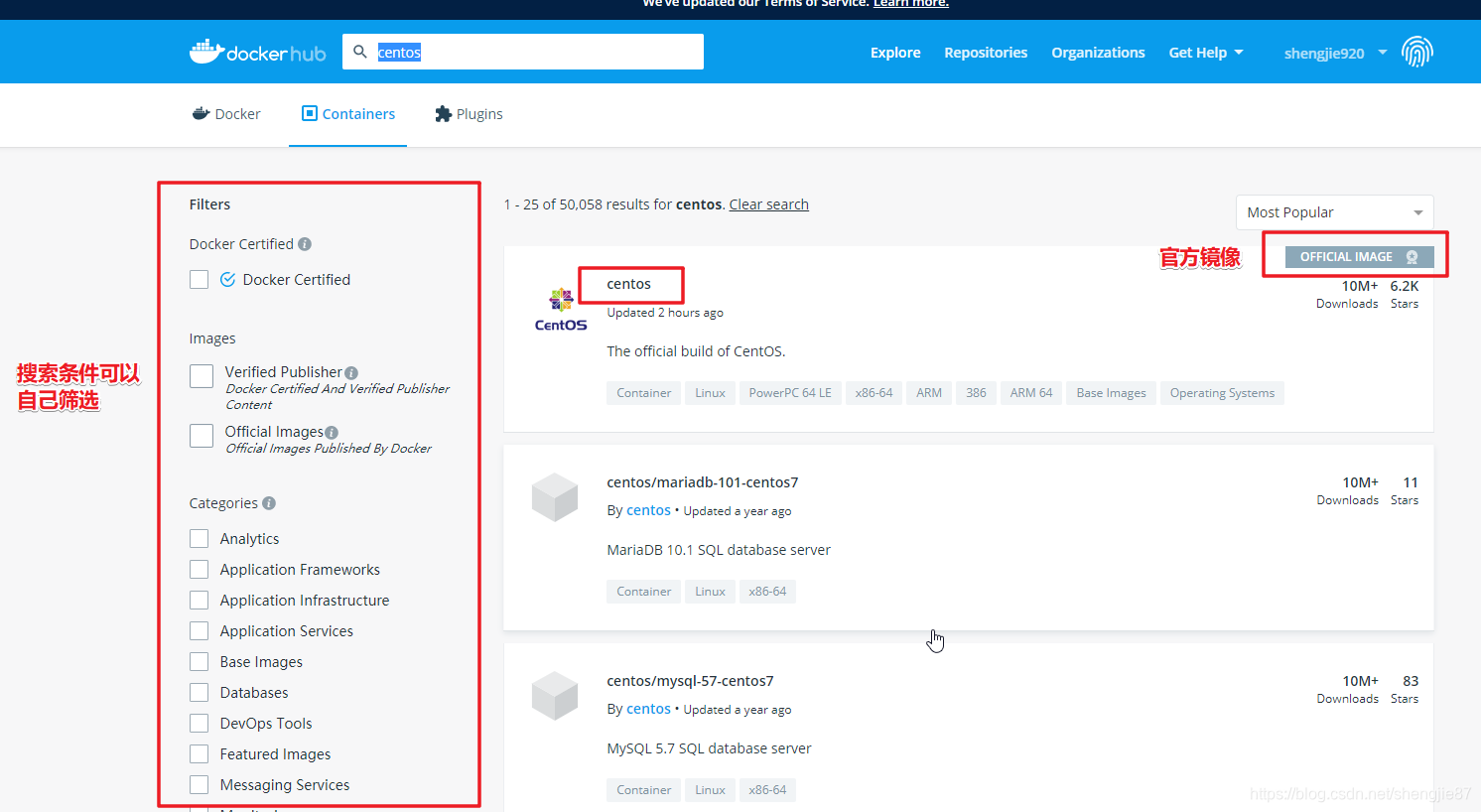Open Repositories in top navigation
Screen dimensions: 1481x812
coord(986,53)
